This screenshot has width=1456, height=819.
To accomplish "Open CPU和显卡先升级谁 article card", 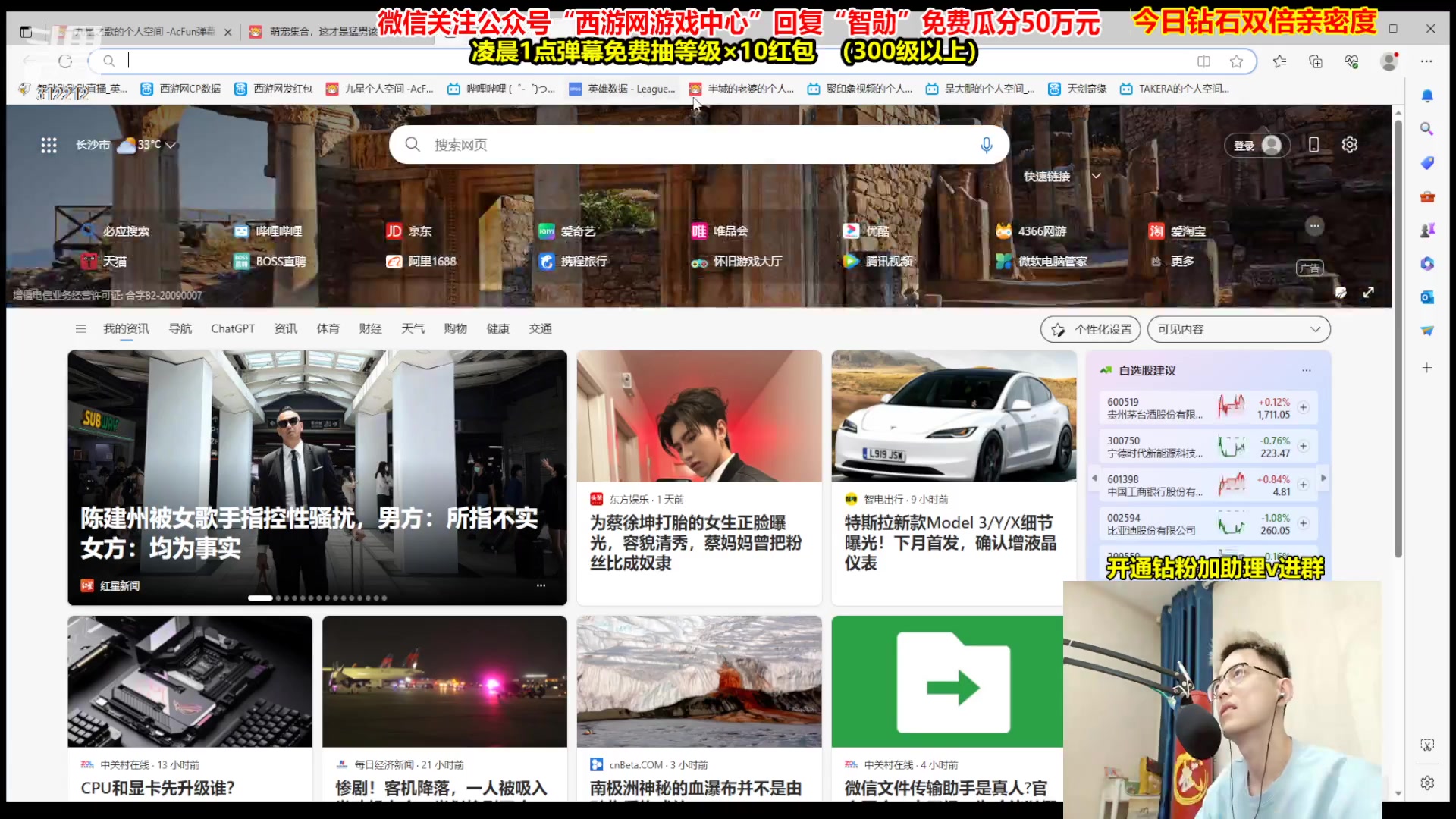I will (190, 708).
